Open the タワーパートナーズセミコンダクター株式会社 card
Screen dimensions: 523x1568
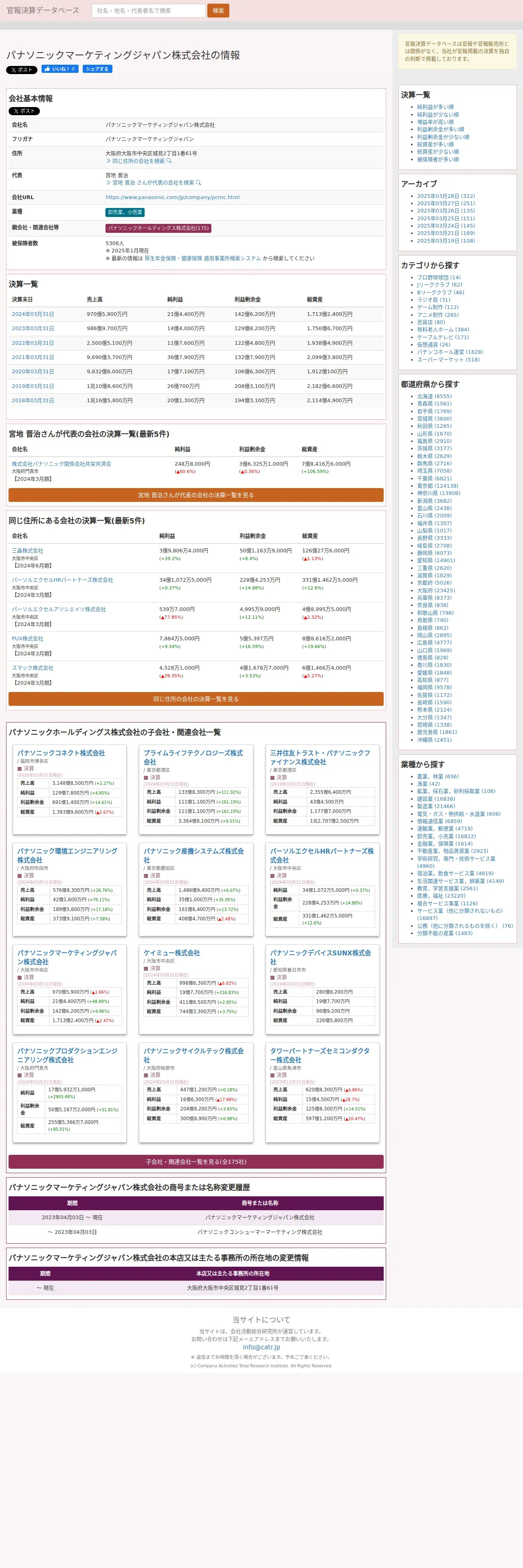click(320, 1055)
